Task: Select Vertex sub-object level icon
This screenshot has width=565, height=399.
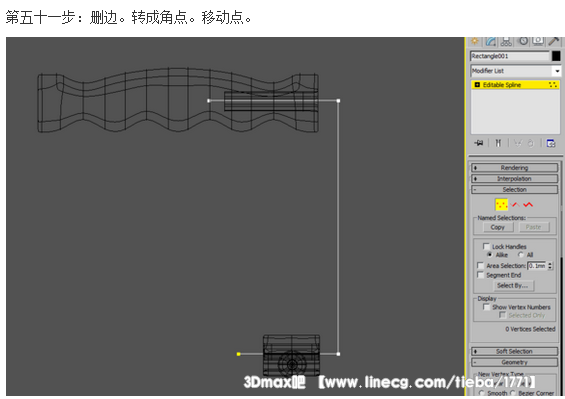Action: click(501, 205)
